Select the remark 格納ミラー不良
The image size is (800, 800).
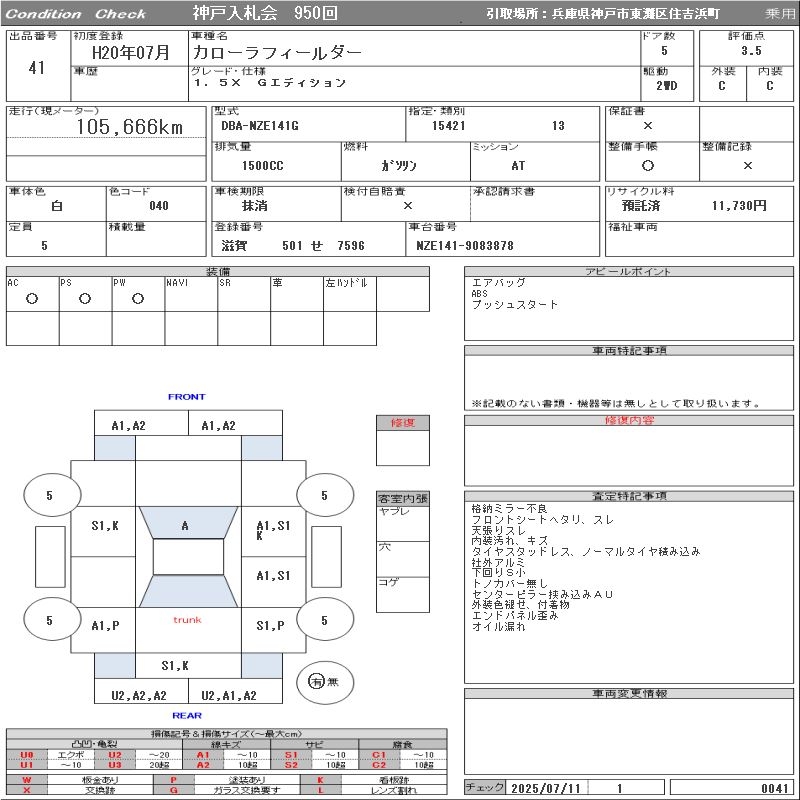click(x=509, y=509)
